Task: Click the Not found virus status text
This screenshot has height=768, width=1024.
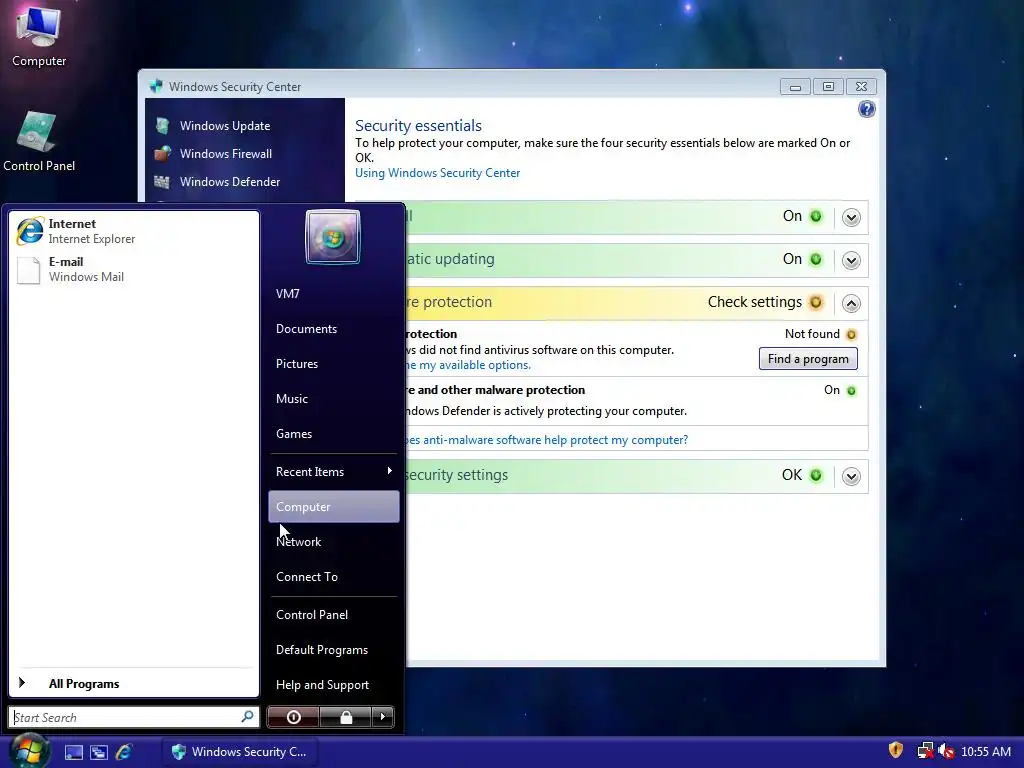Action: pos(812,334)
